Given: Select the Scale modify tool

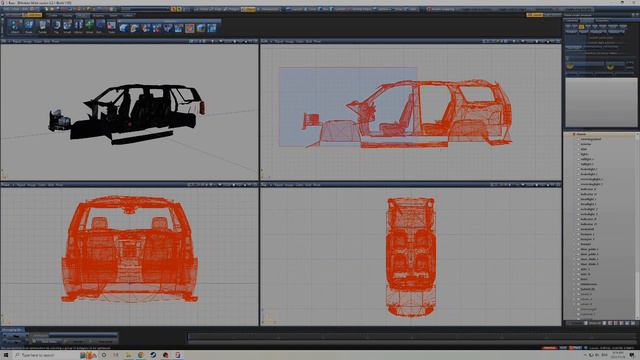Looking at the screenshot, I should (111, 27).
